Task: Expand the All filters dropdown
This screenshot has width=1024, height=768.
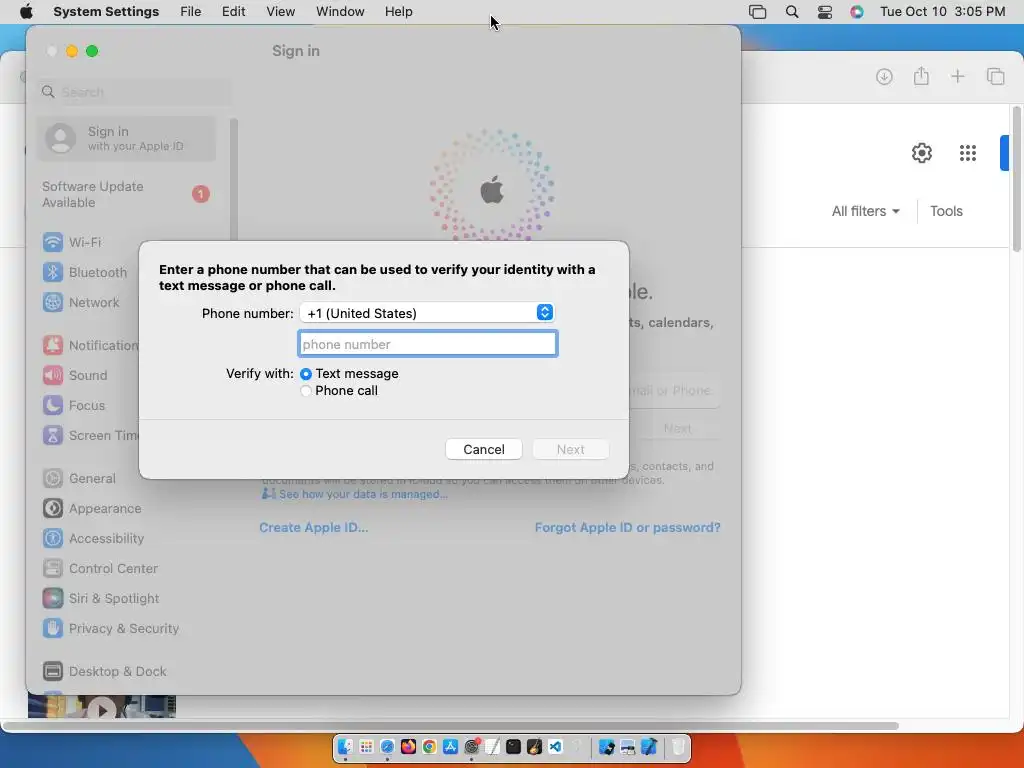Action: pos(865,211)
